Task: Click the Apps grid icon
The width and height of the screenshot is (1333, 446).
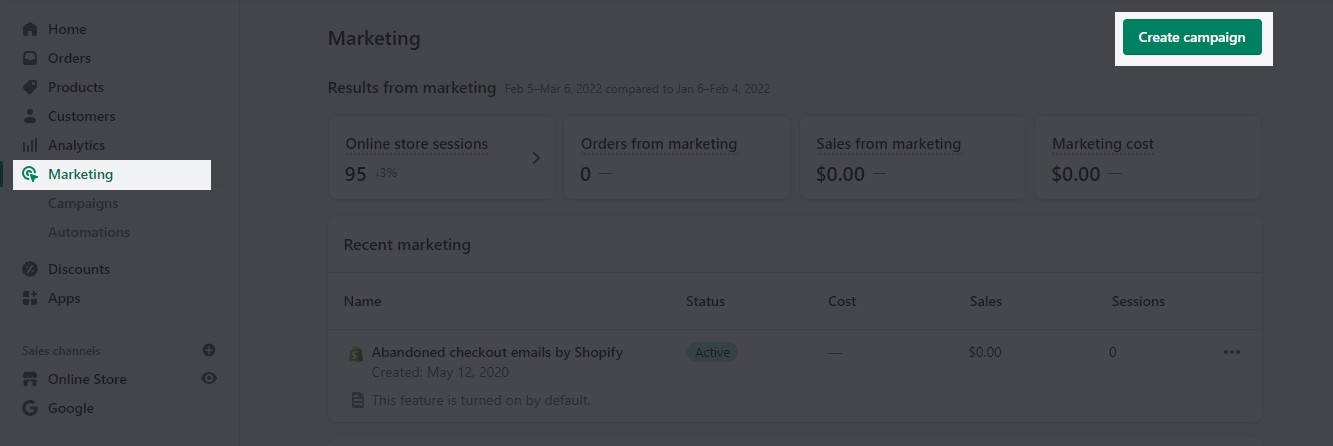Action: [30, 298]
